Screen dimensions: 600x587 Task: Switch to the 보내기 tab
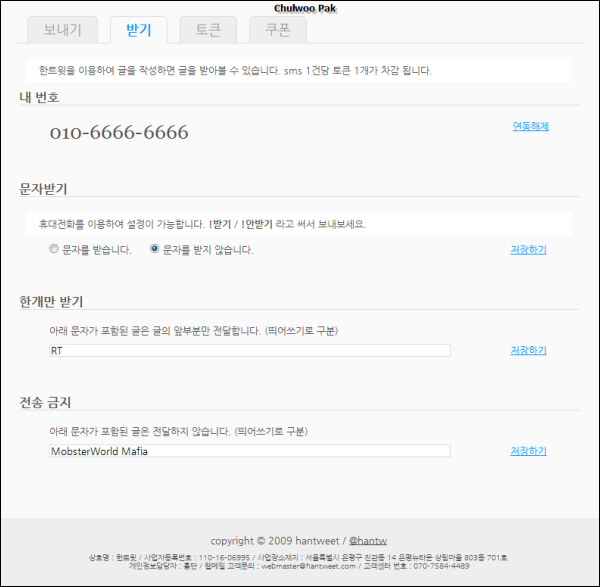click(62, 30)
